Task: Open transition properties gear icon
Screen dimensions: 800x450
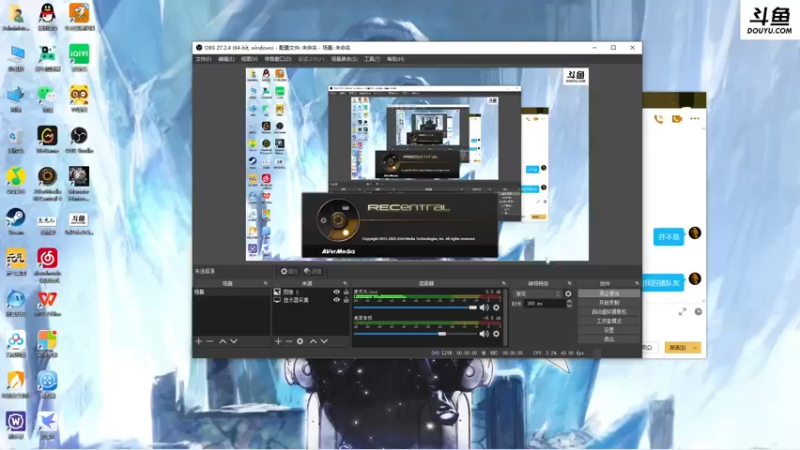Action: pyautogui.click(x=568, y=294)
